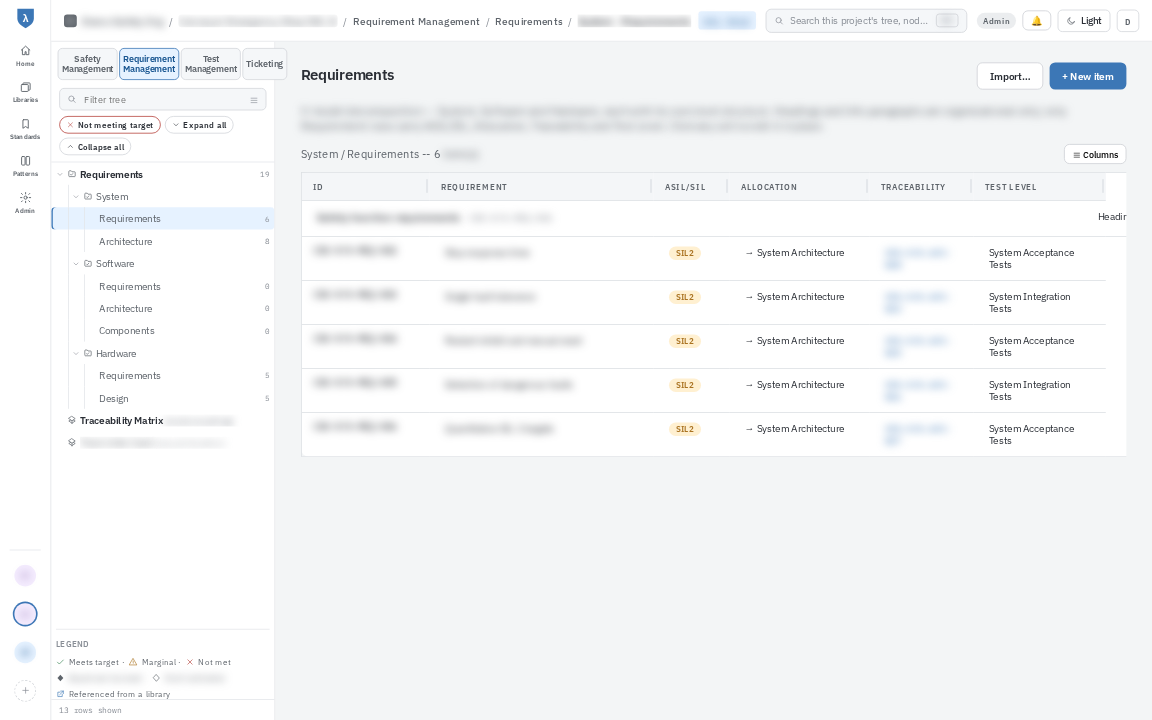Click the ASIL/SIL column header

685,187
